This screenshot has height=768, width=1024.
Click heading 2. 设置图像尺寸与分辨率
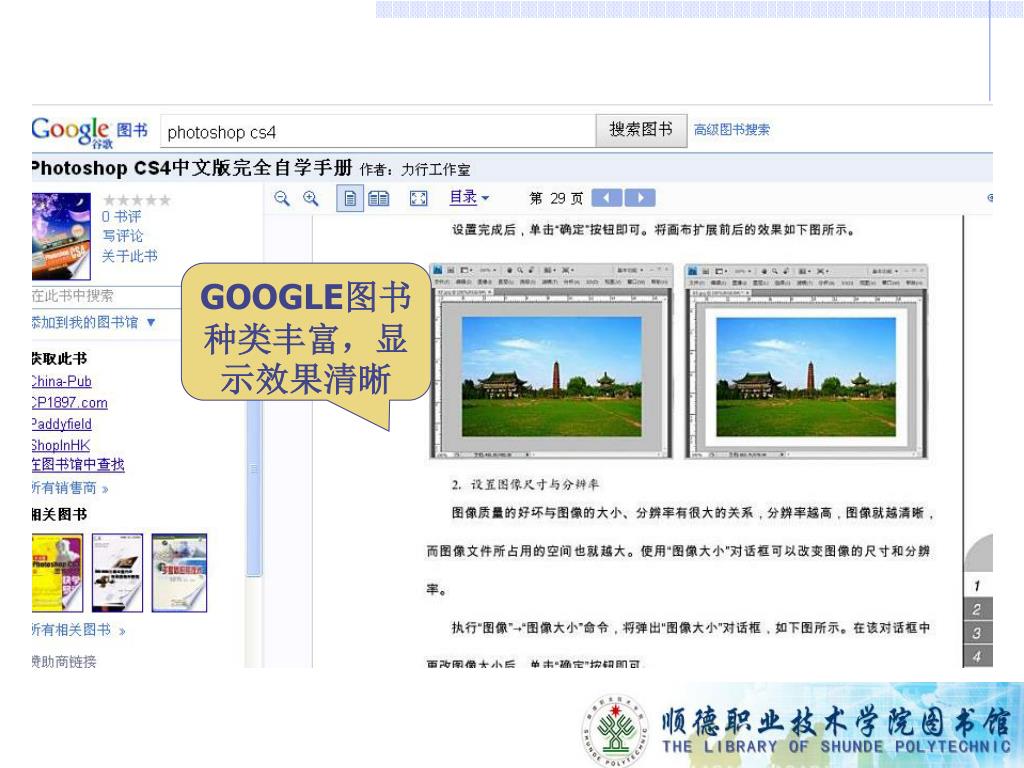point(525,485)
